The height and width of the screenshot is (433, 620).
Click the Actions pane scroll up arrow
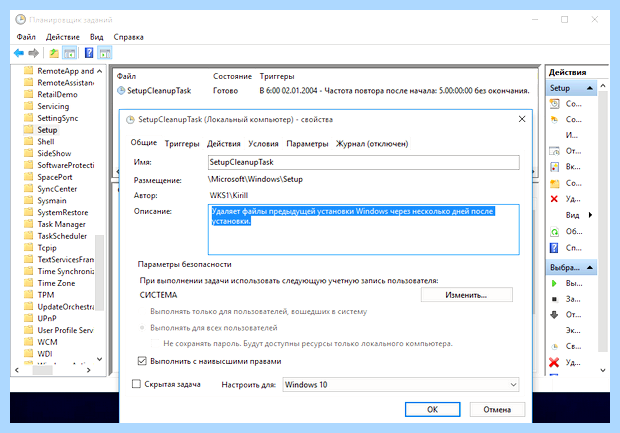click(x=603, y=85)
